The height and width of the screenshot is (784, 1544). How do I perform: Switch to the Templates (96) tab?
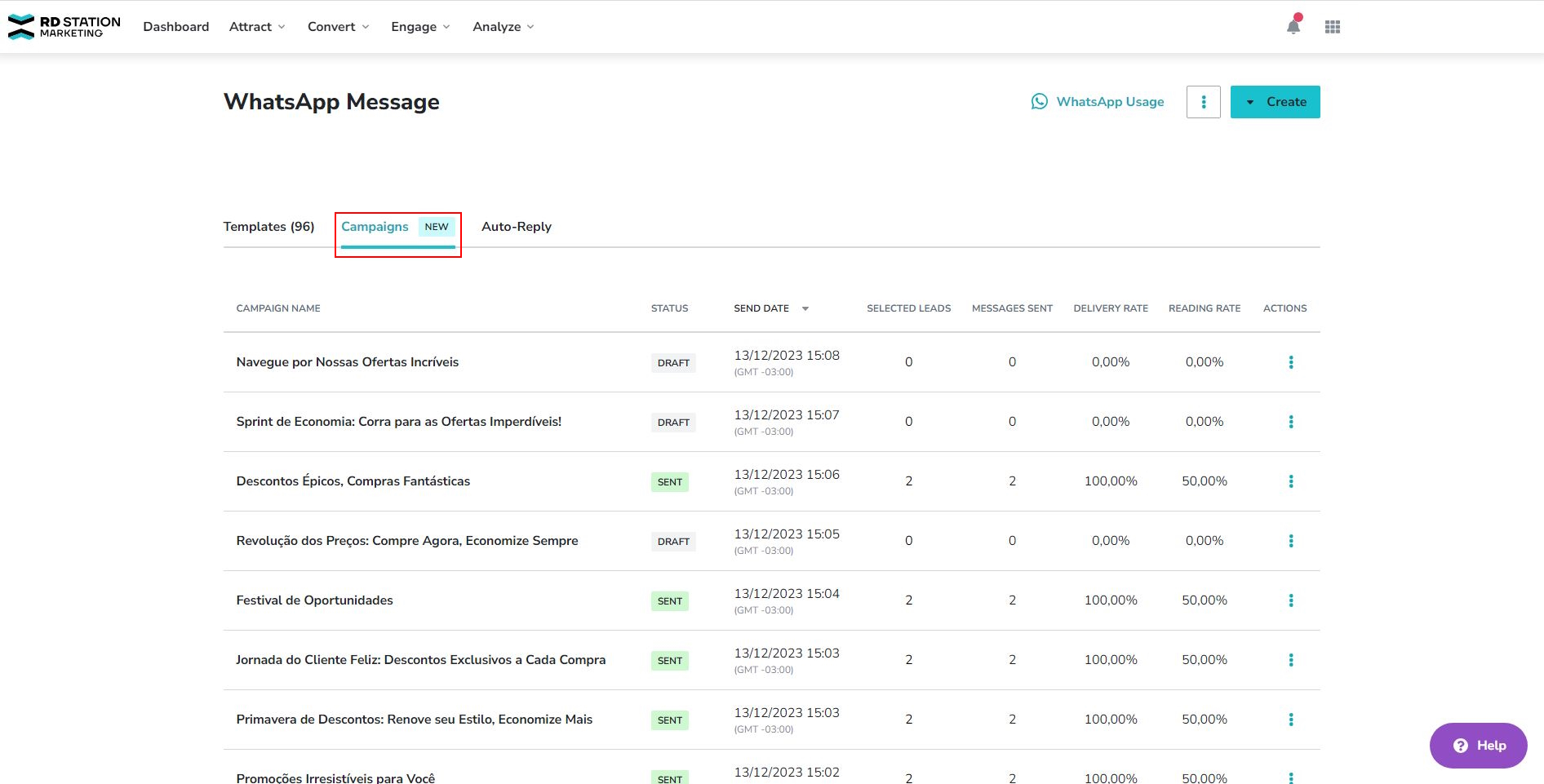268,227
